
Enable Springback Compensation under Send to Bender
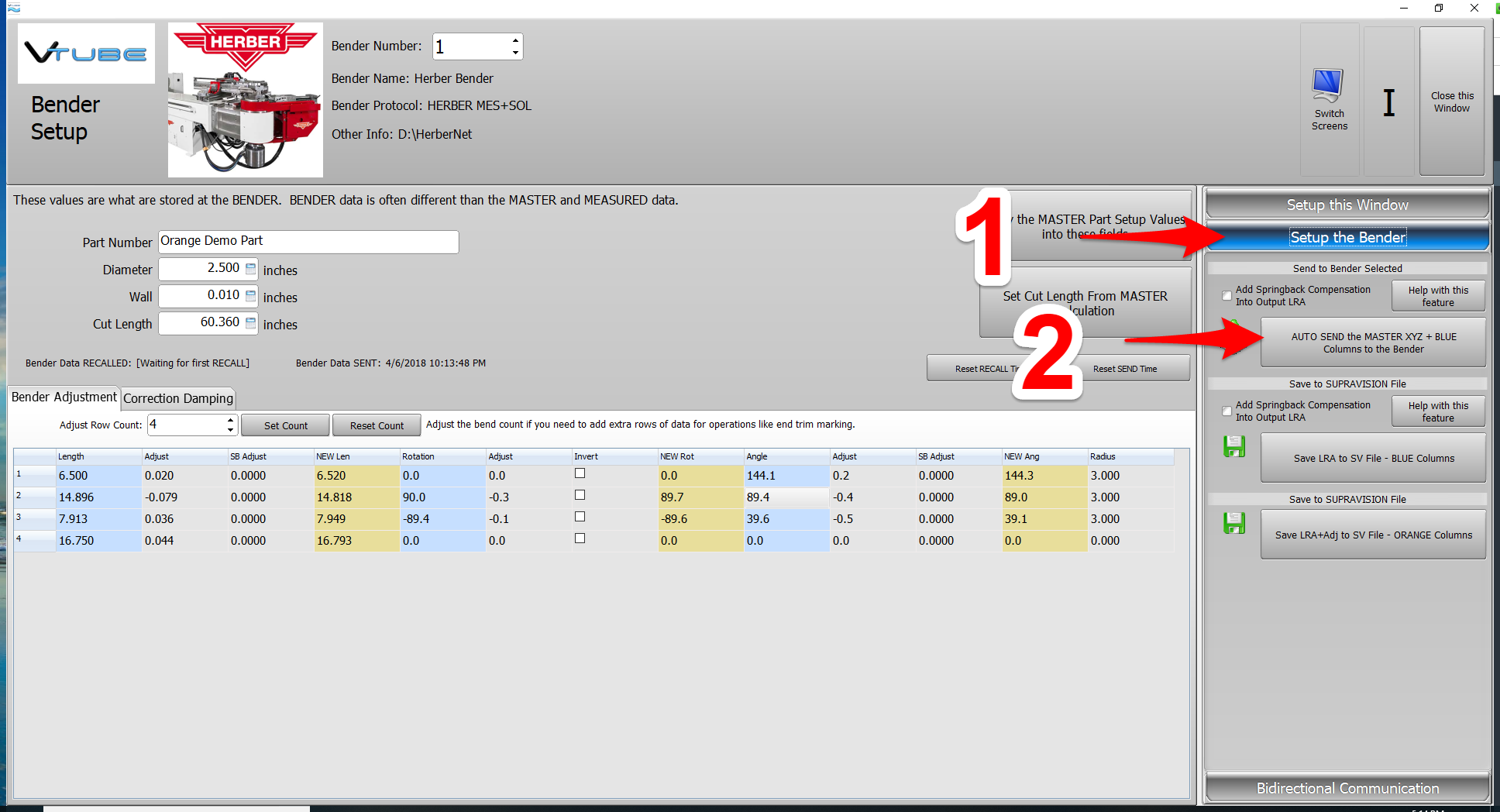coord(1226,296)
